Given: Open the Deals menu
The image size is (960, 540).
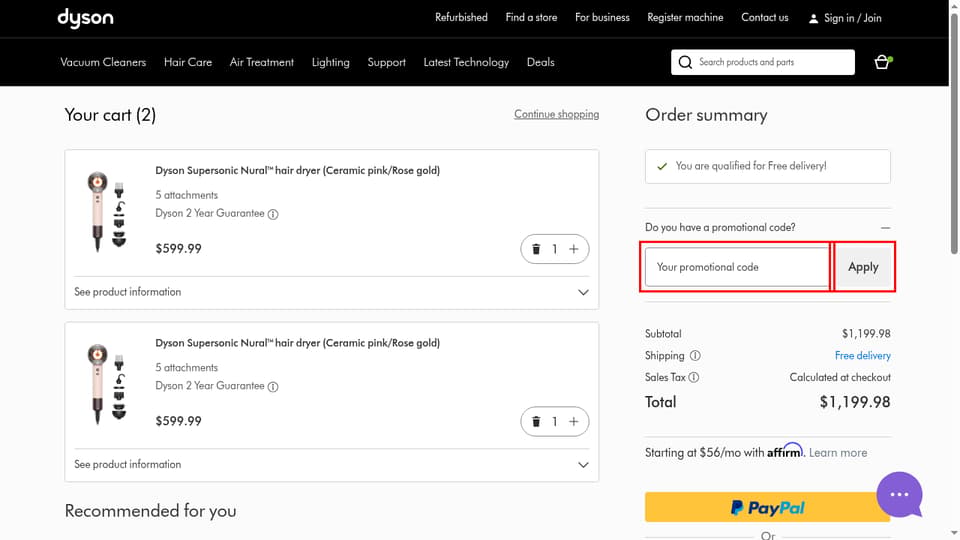Looking at the screenshot, I should (541, 62).
